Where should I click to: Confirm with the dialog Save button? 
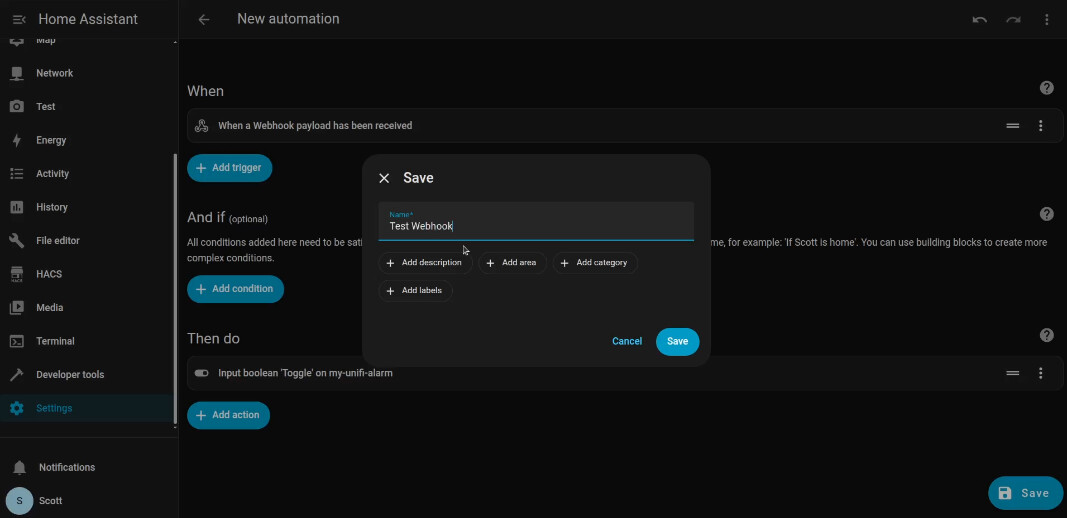677,341
